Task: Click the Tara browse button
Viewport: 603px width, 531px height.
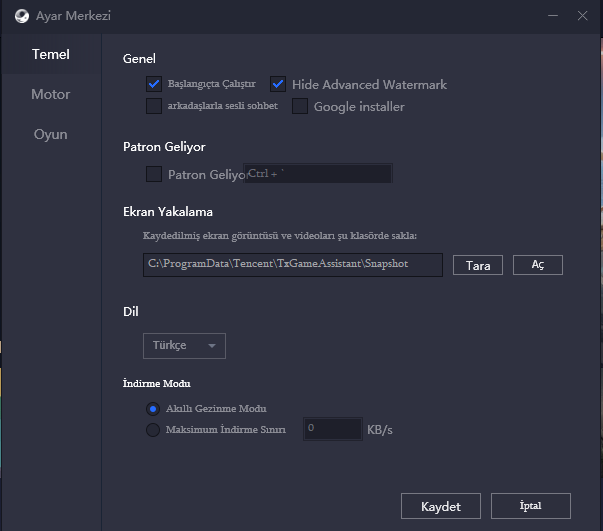Action: (477, 265)
